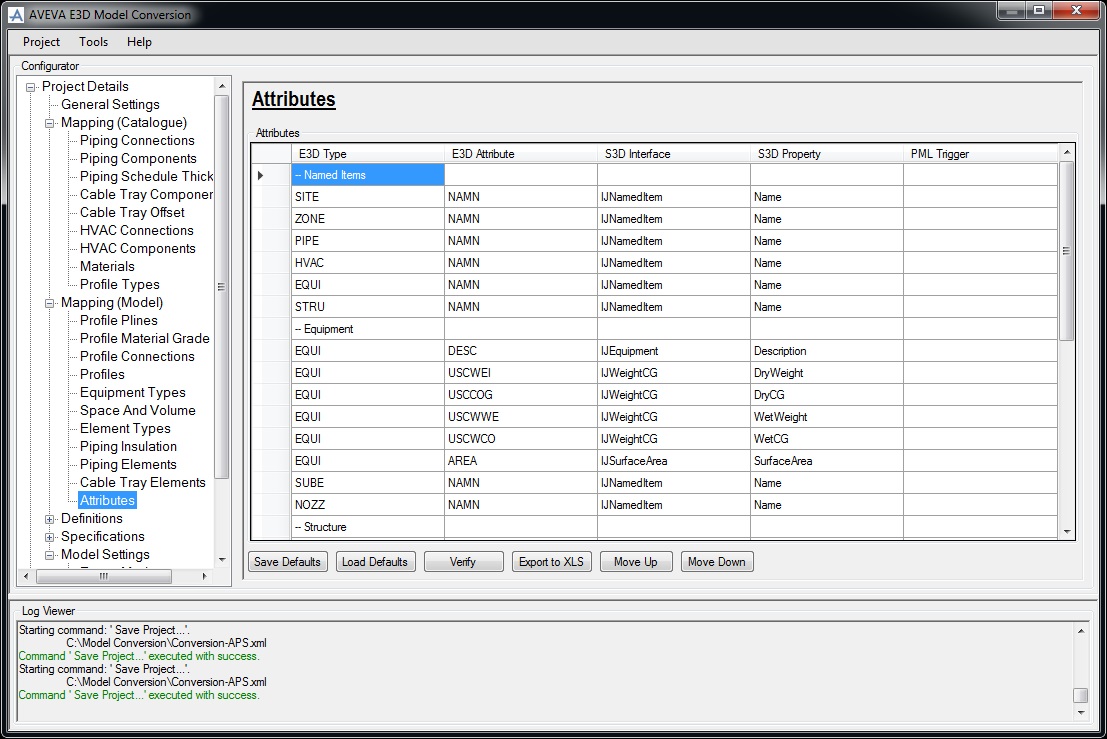Click the IJSurfaceArea interface cell
1107x739 pixels.
pyautogui.click(x=674, y=461)
